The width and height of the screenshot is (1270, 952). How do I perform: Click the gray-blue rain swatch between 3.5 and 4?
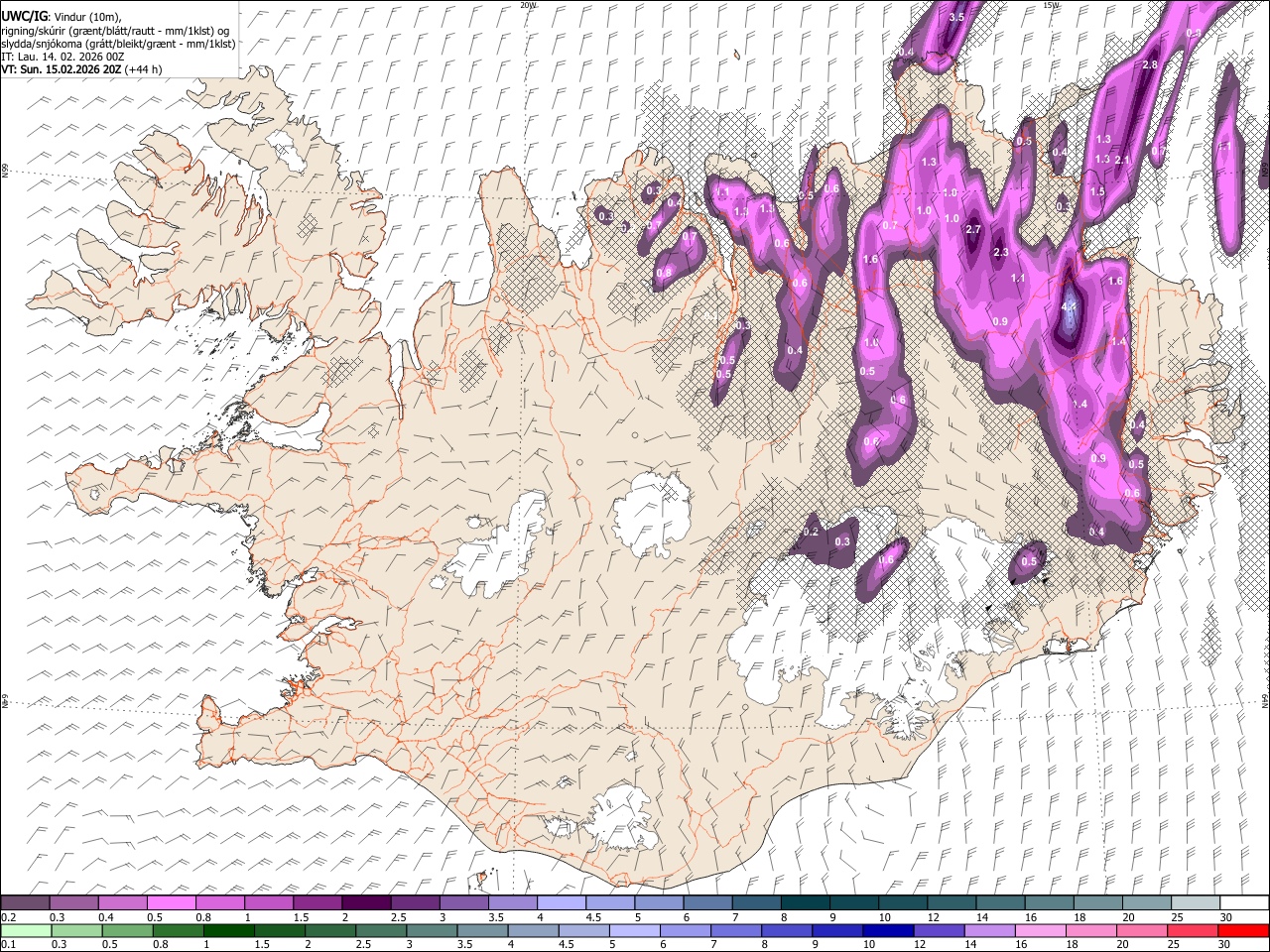coord(483,931)
